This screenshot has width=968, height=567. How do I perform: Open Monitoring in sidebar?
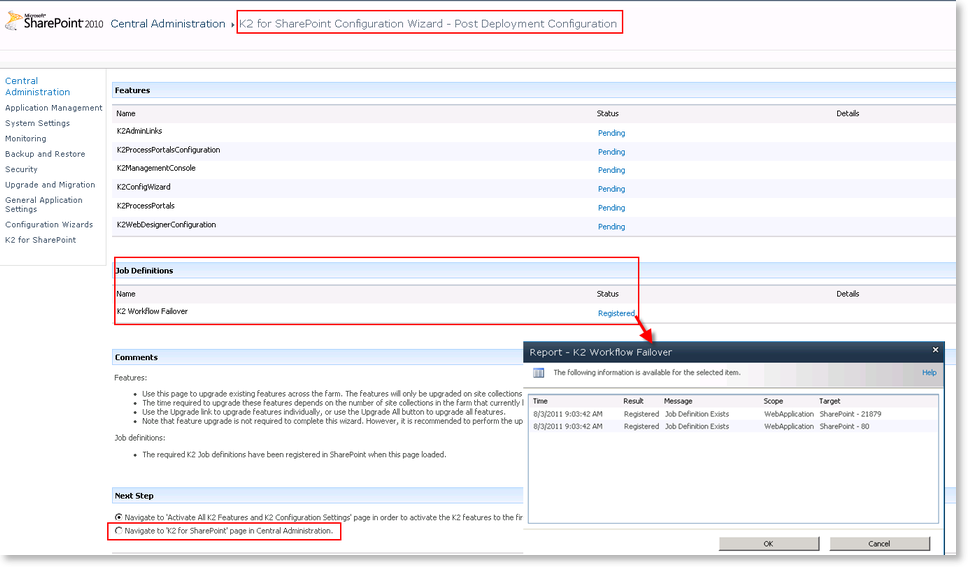(x=26, y=138)
